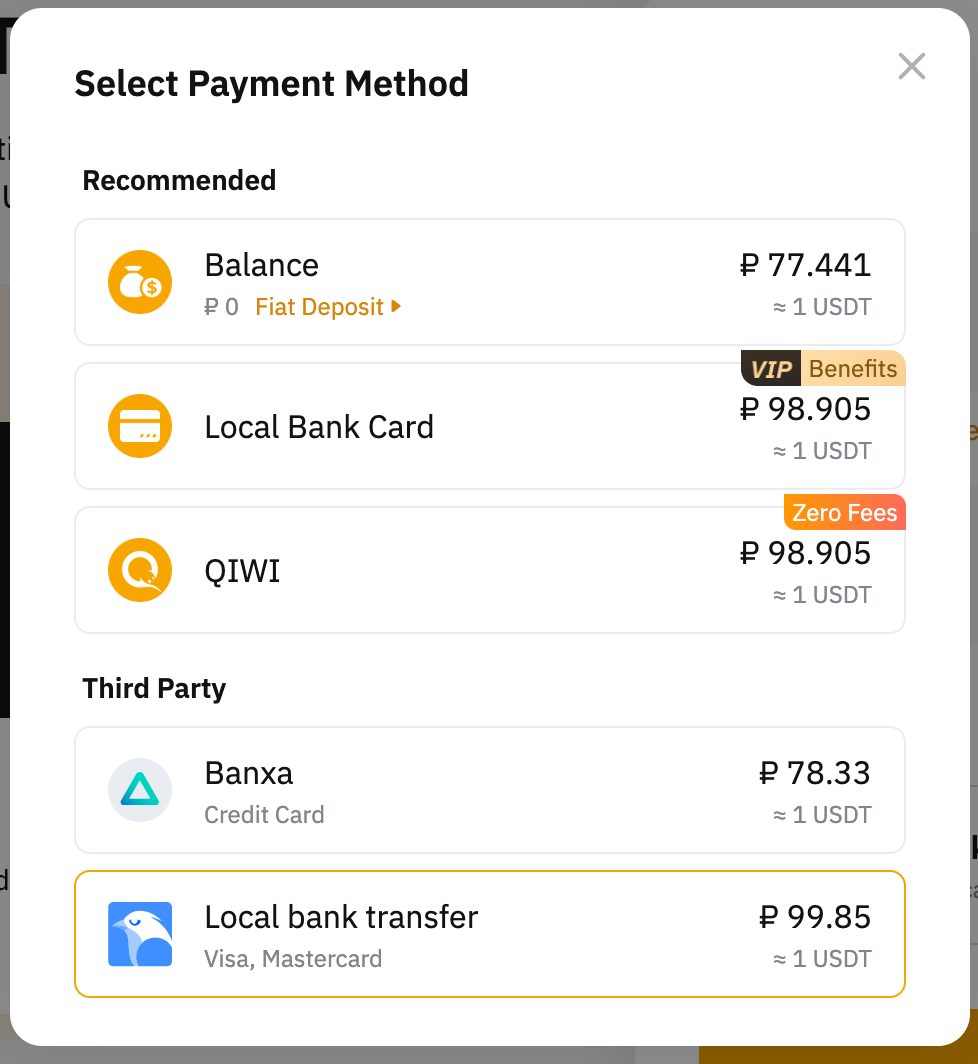Click the ₽ 77.441 Balance price

(x=805, y=265)
